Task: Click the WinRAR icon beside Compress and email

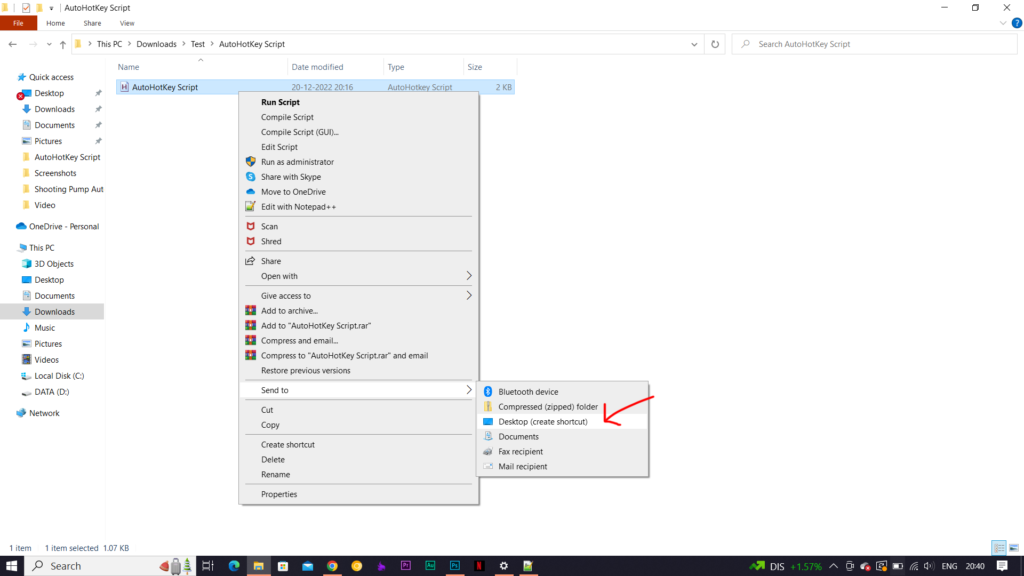Action: click(250, 340)
